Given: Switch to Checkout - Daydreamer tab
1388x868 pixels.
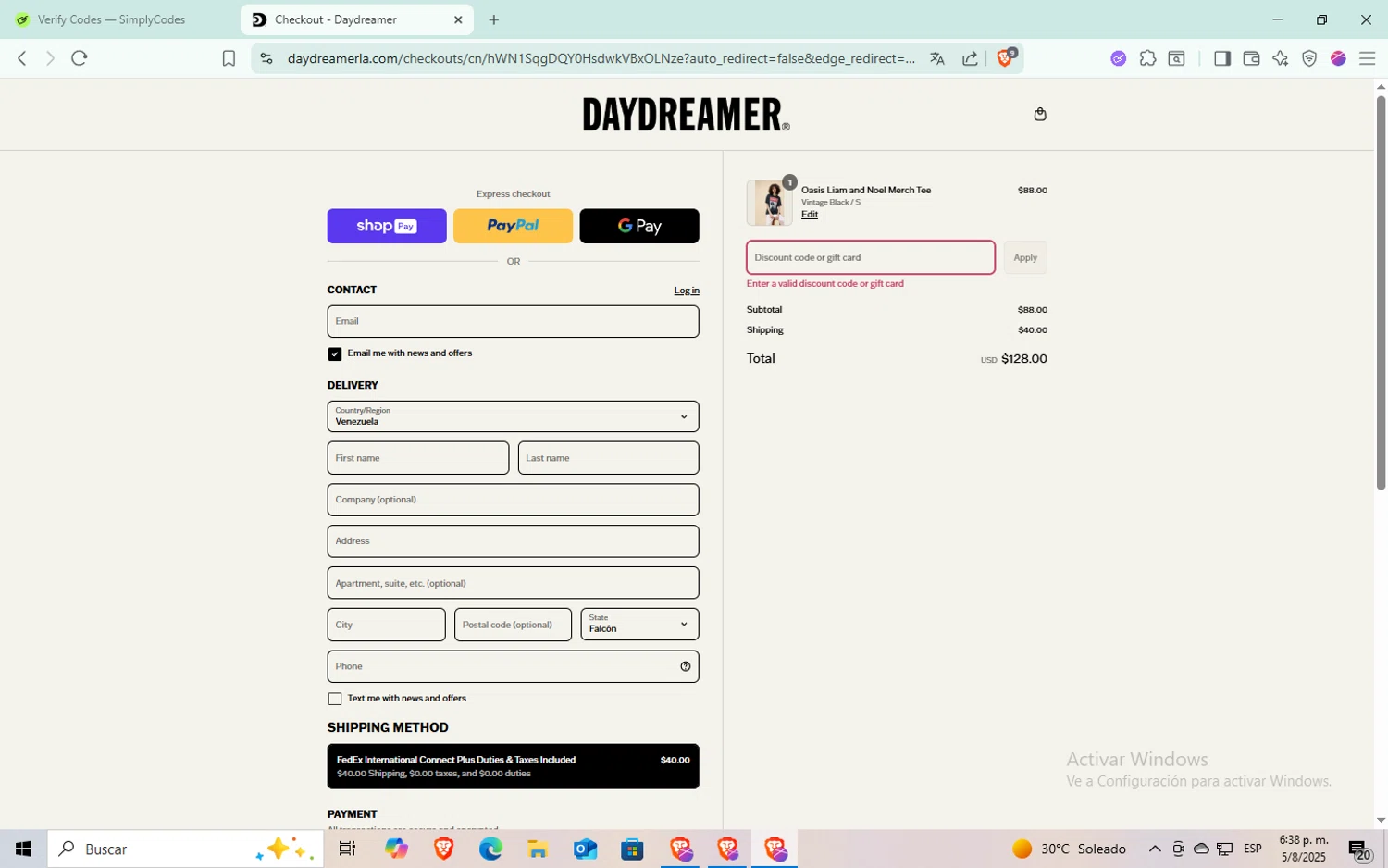Looking at the screenshot, I should click(356, 19).
